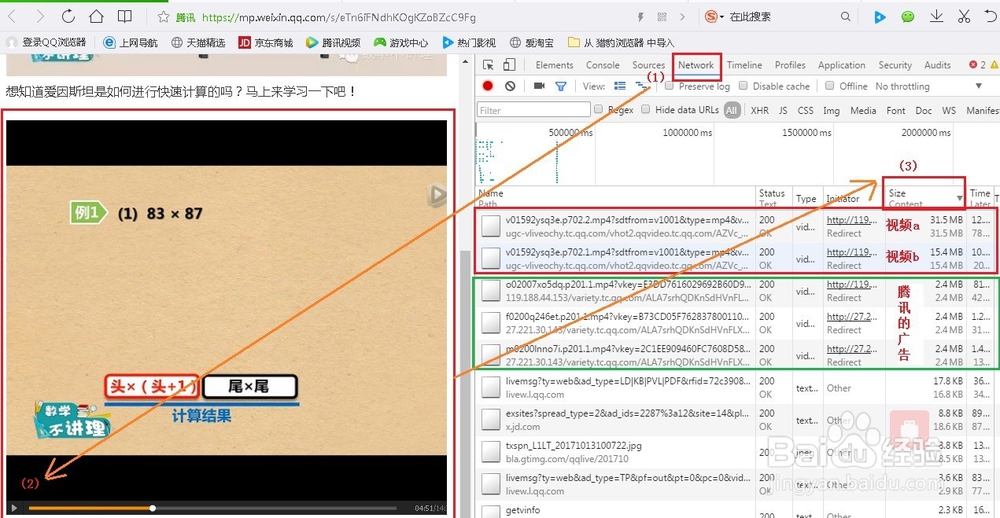Screen dimensions: 1000x518
Task: Open the 游戏中心 bookmark
Action: click(401, 43)
